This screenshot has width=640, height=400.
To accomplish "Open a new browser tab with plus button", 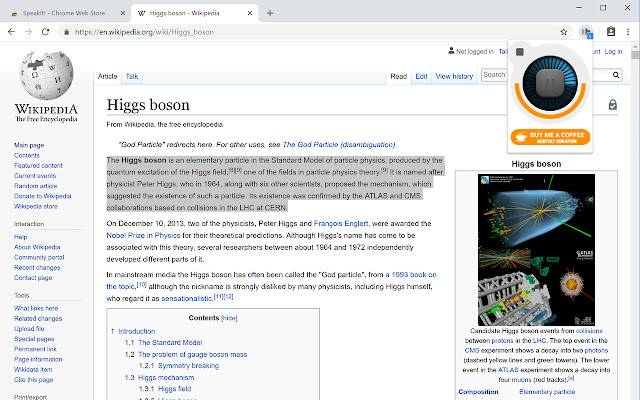I will click(x=270, y=13).
